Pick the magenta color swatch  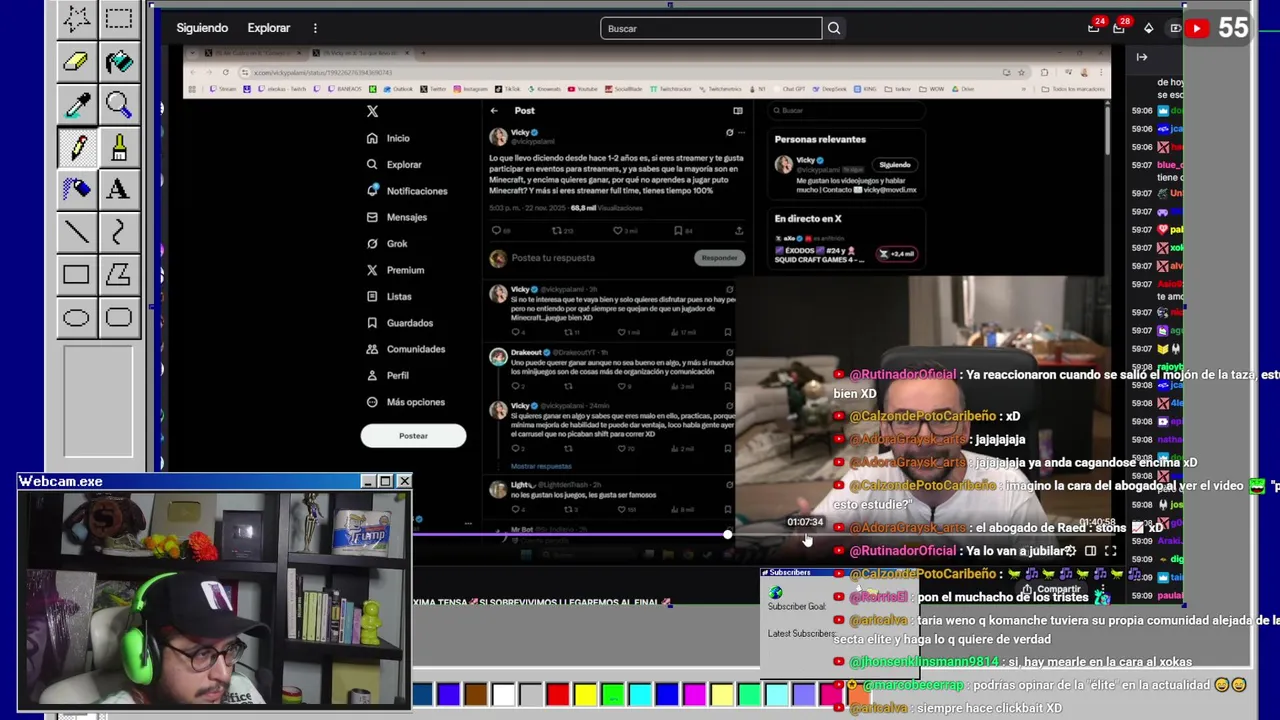(x=694, y=693)
